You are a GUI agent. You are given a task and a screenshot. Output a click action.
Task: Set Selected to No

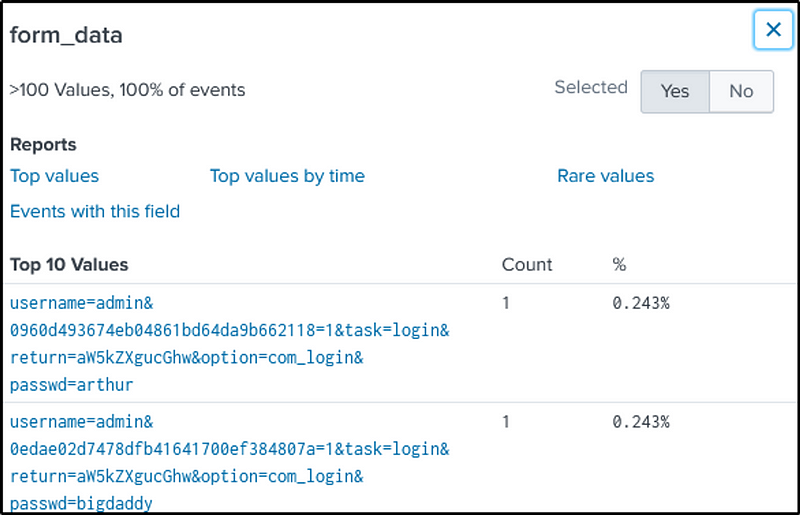point(741,91)
